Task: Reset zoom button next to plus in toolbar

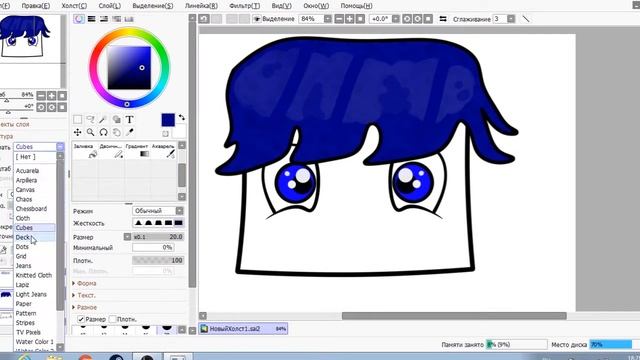Action: point(360,19)
